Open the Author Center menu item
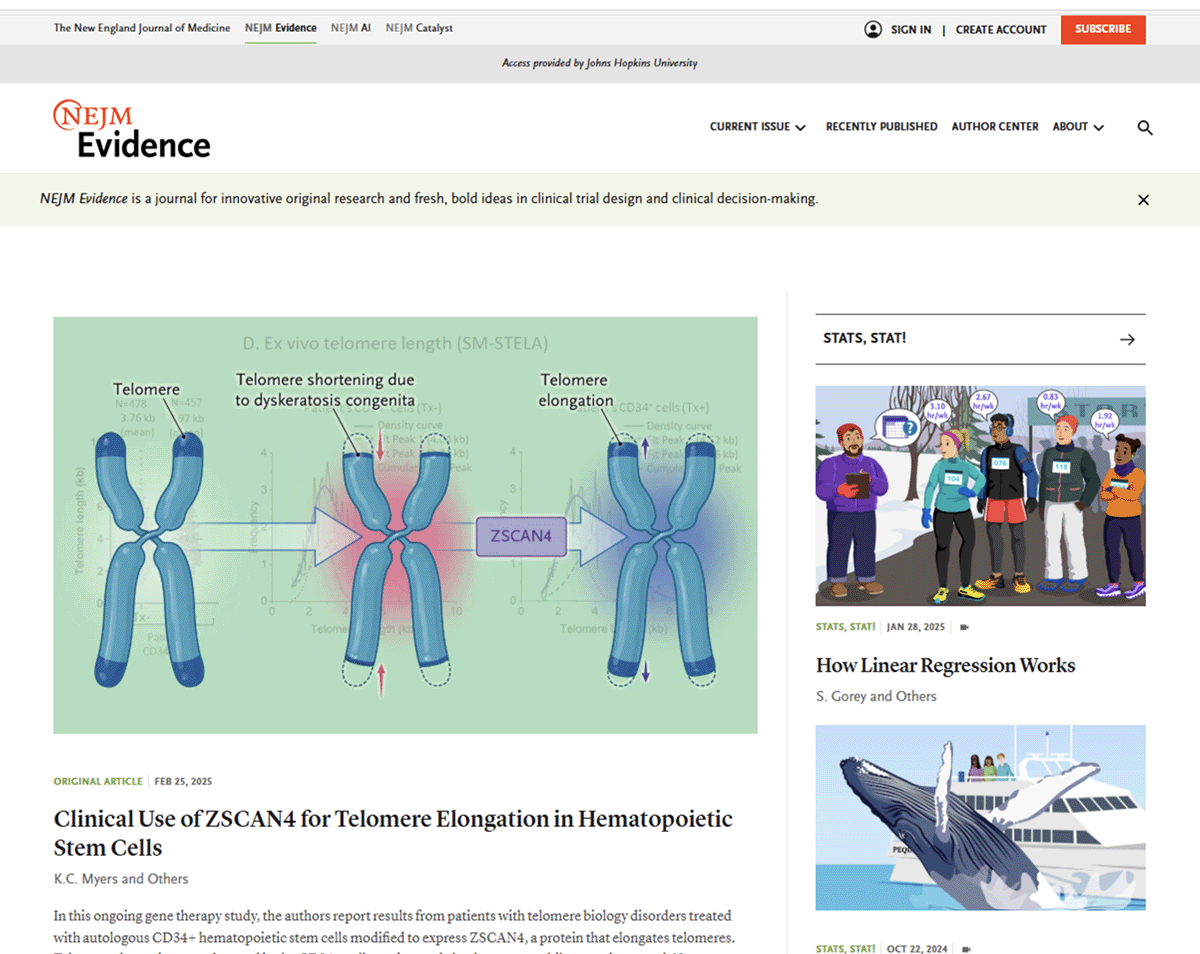 tap(995, 127)
